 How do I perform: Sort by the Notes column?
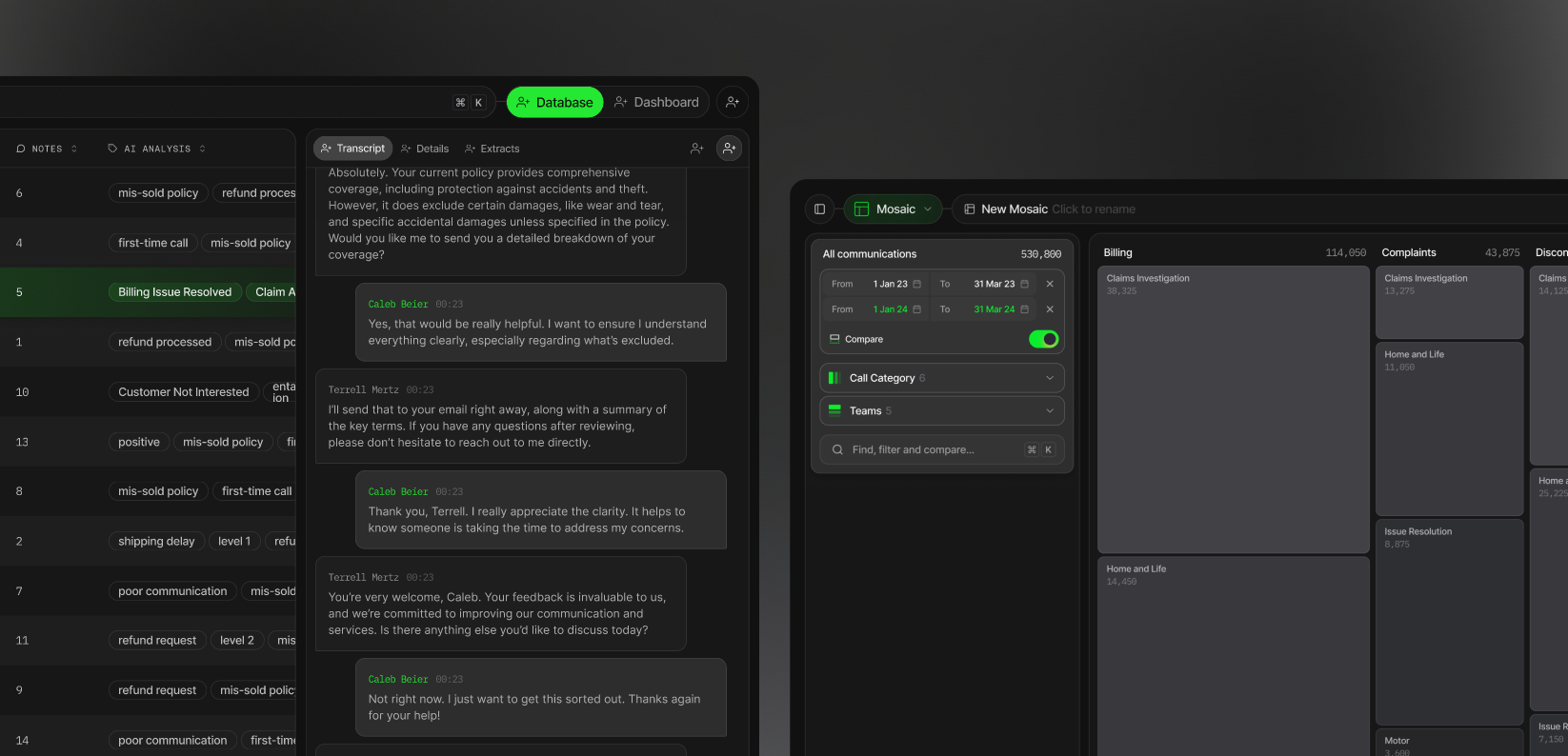(48, 149)
